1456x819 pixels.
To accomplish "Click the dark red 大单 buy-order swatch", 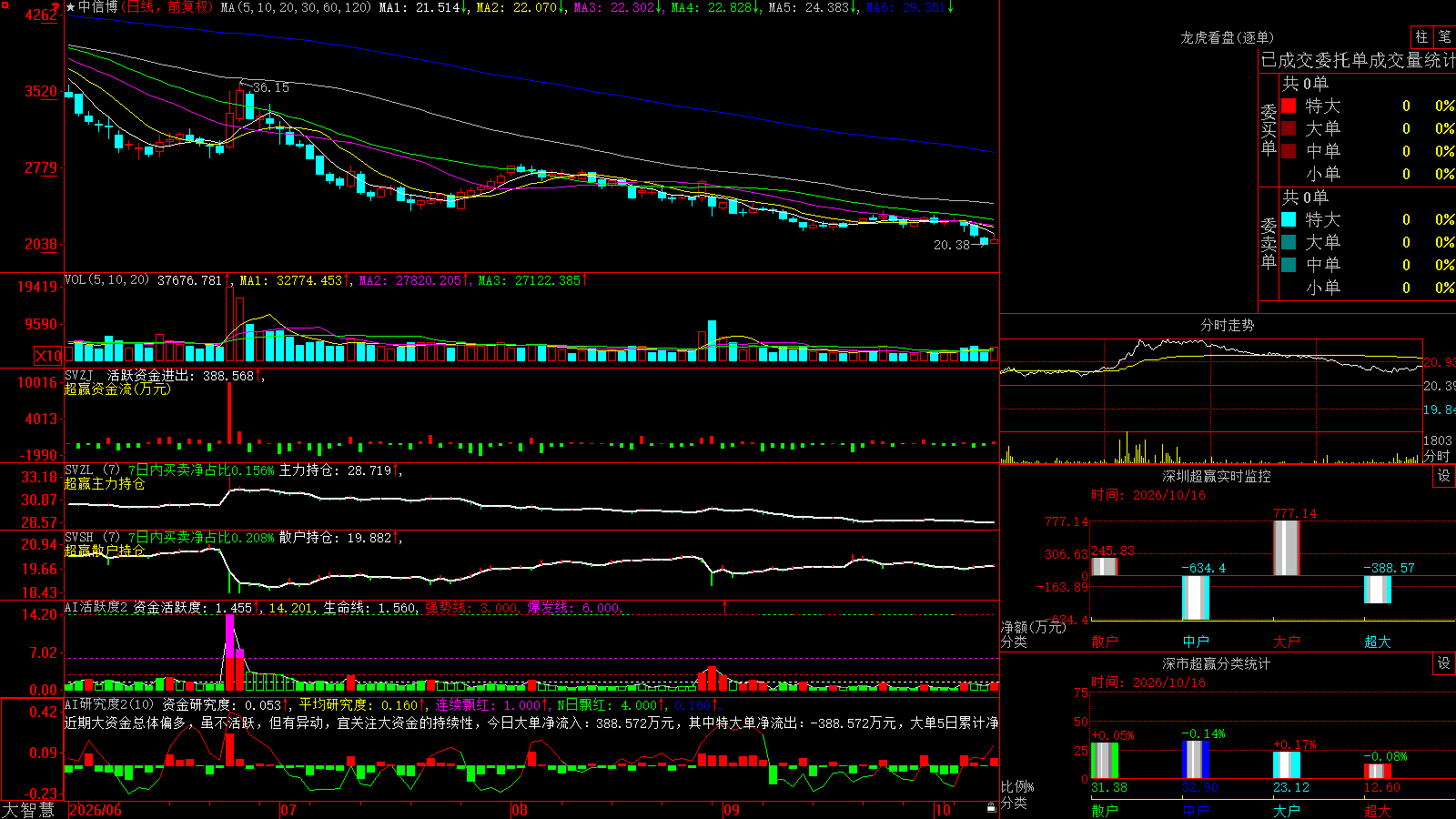I will tap(1289, 128).
